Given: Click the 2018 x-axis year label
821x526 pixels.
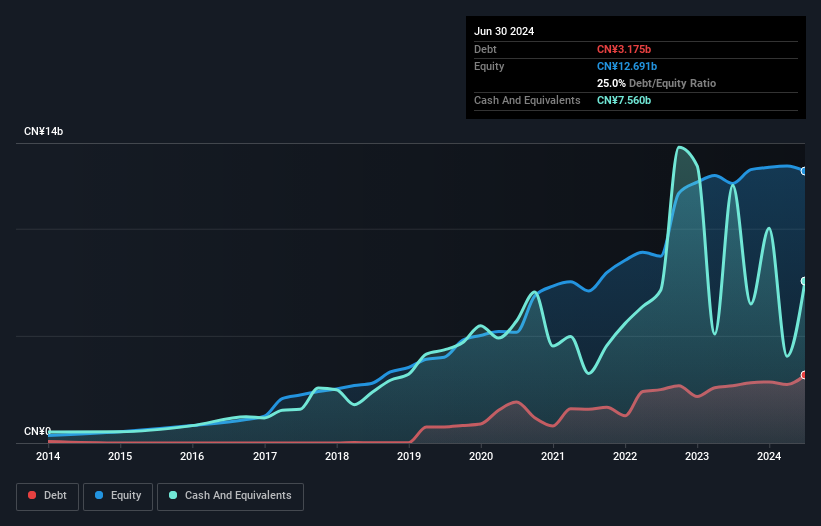Looking at the screenshot, I should coord(337,456).
